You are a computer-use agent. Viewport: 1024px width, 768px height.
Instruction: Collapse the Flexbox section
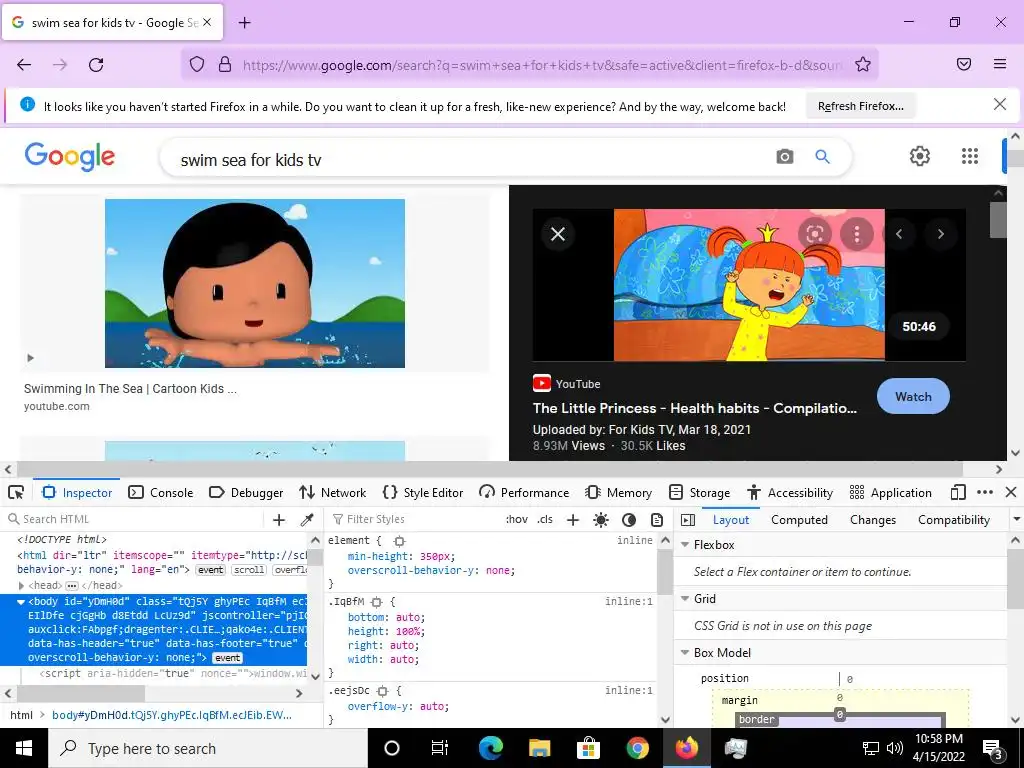point(685,545)
